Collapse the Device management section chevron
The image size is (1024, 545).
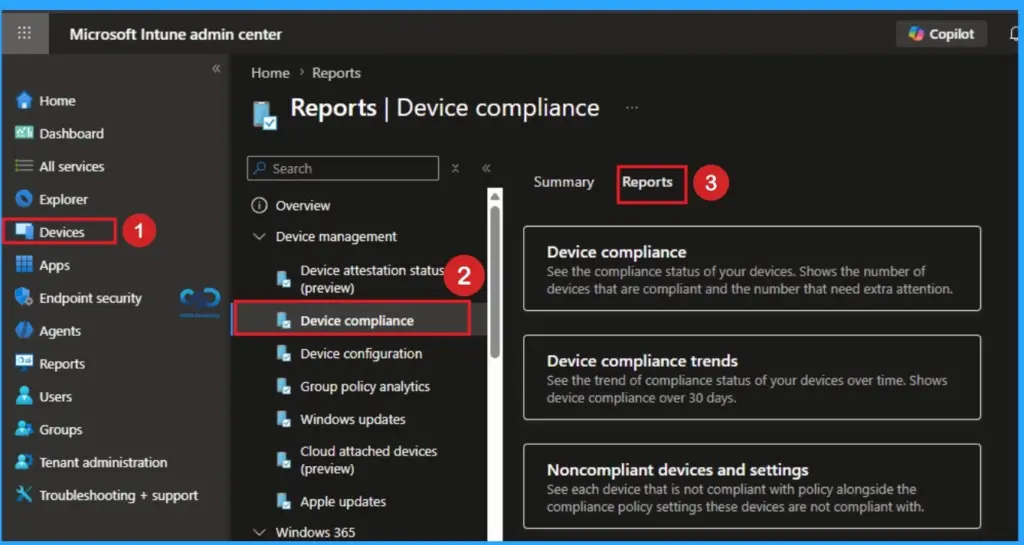coord(259,236)
